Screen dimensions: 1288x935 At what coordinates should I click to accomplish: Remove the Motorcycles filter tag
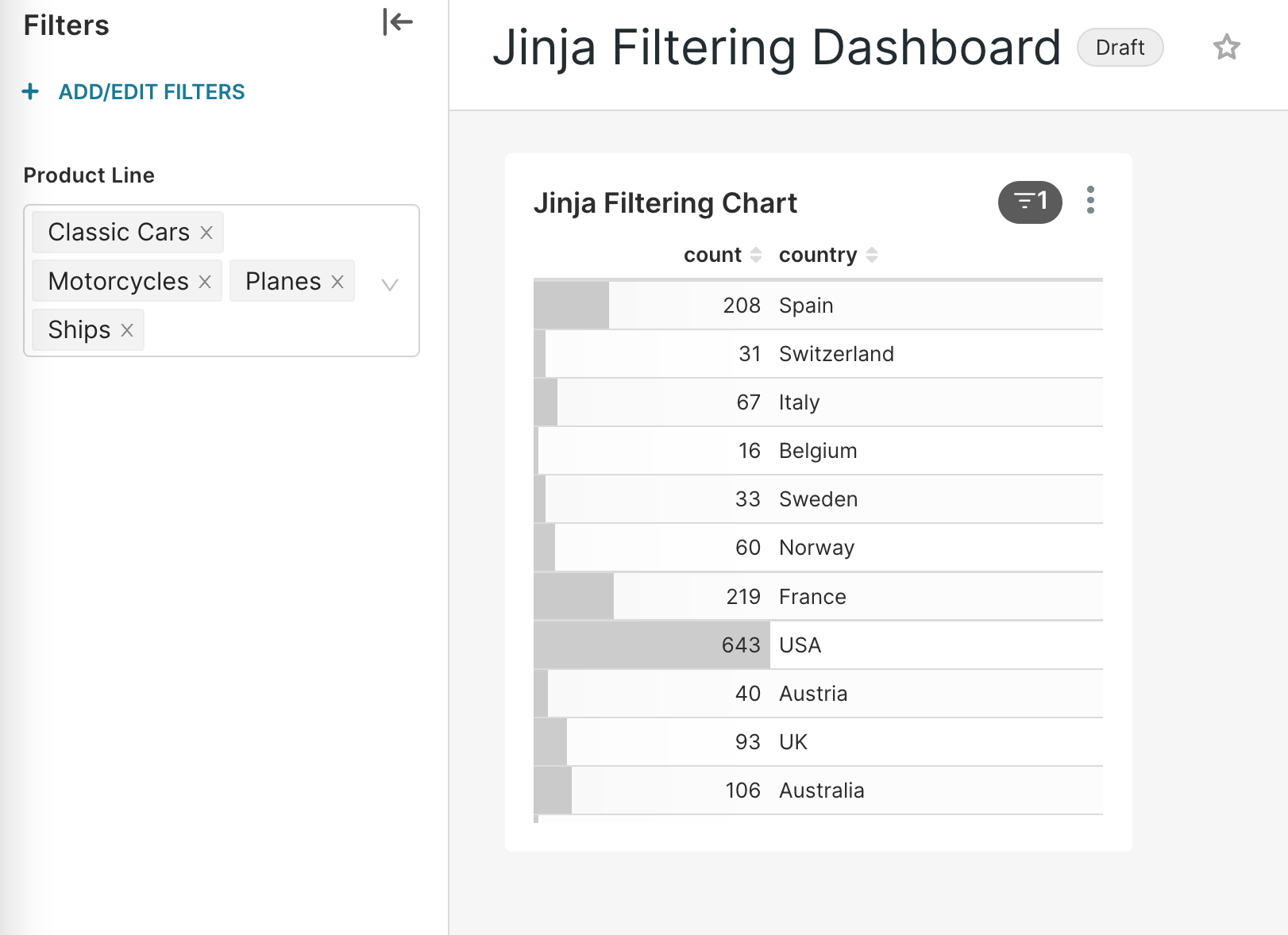[205, 282]
